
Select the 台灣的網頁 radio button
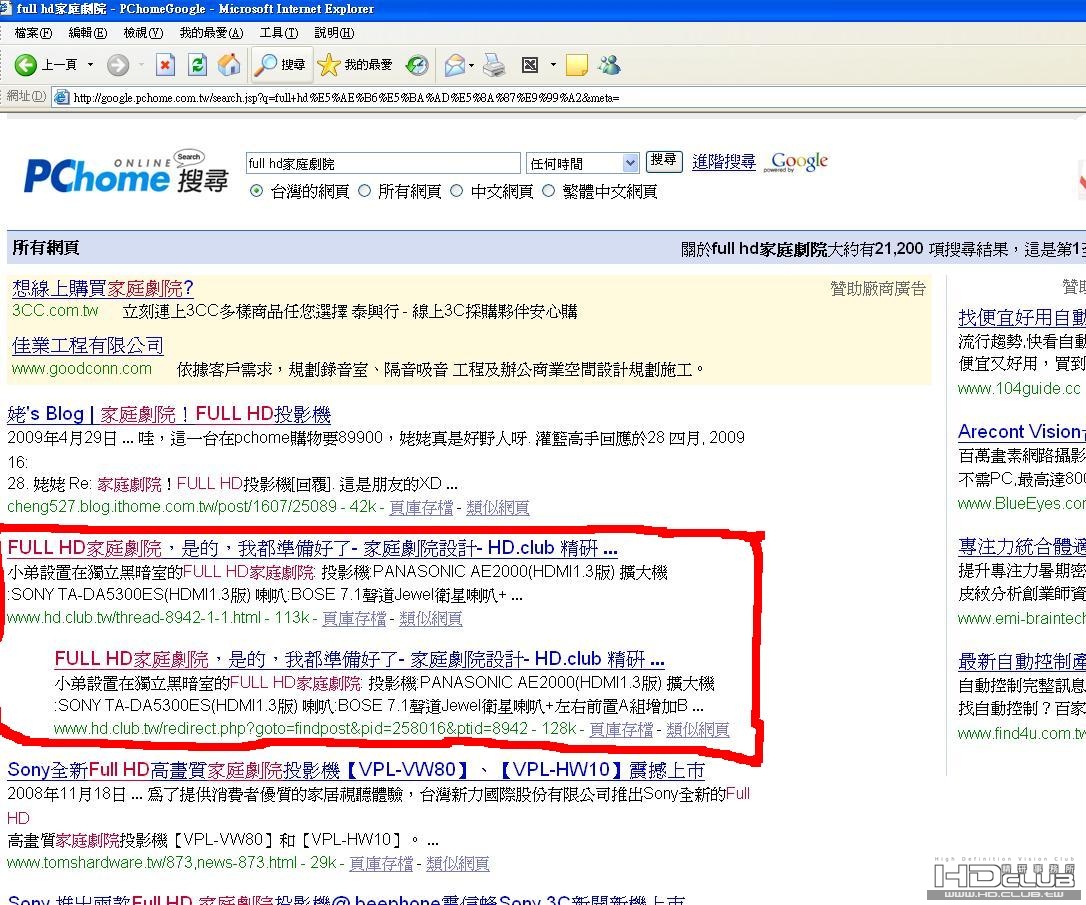point(256,191)
